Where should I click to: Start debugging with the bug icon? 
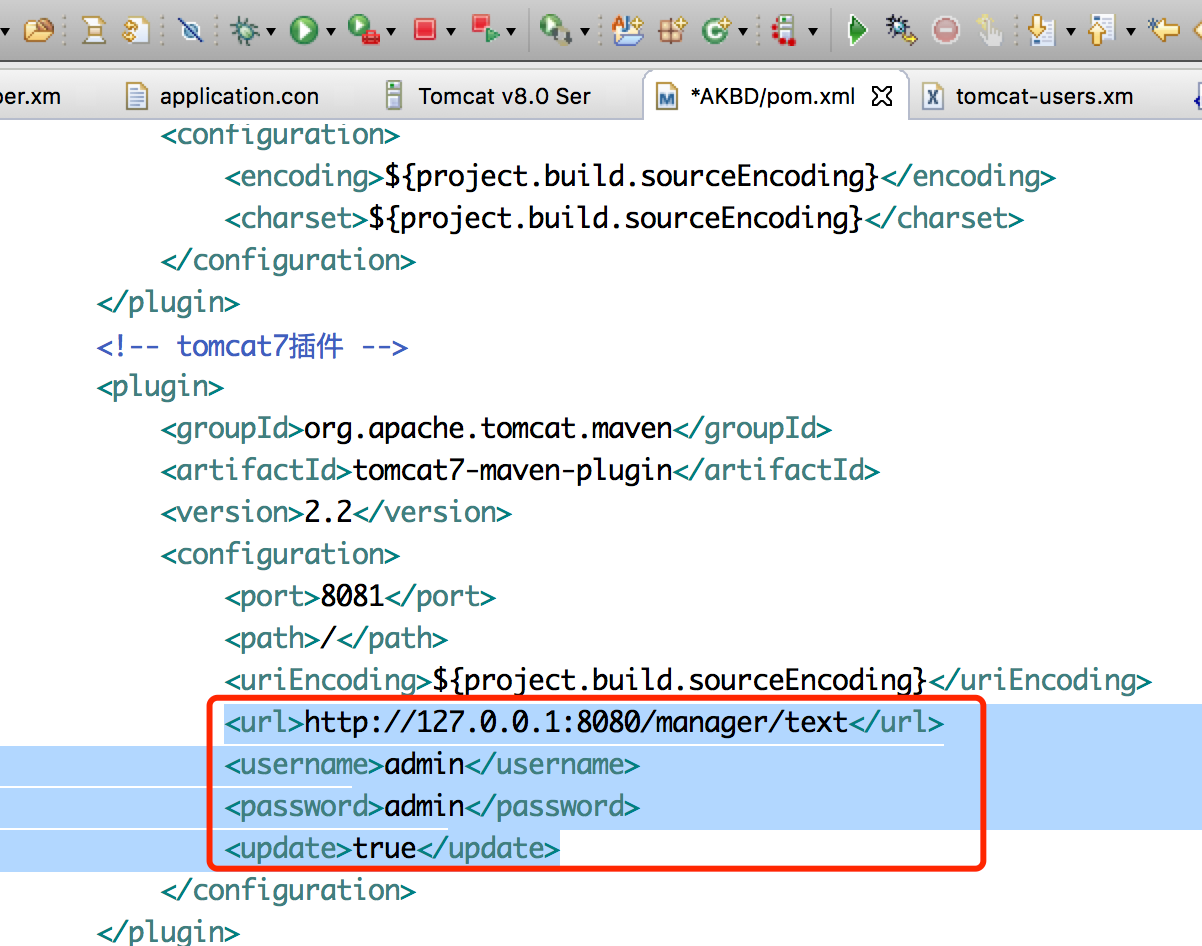(x=243, y=31)
